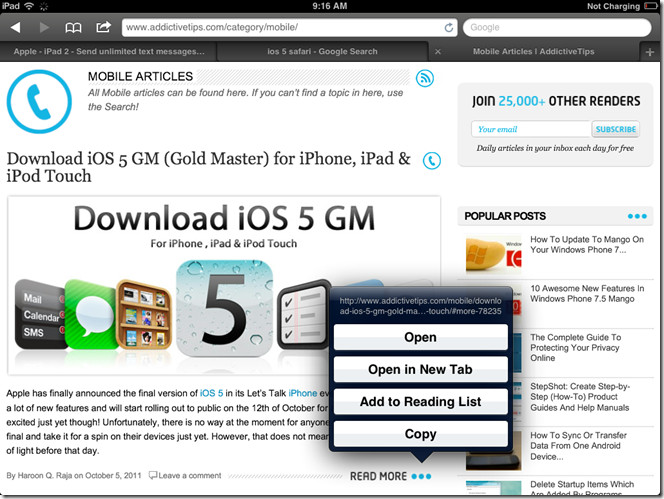Click the MOBILE ARTICLES heading
This screenshot has height=499, width=664.
click(140, 77)
